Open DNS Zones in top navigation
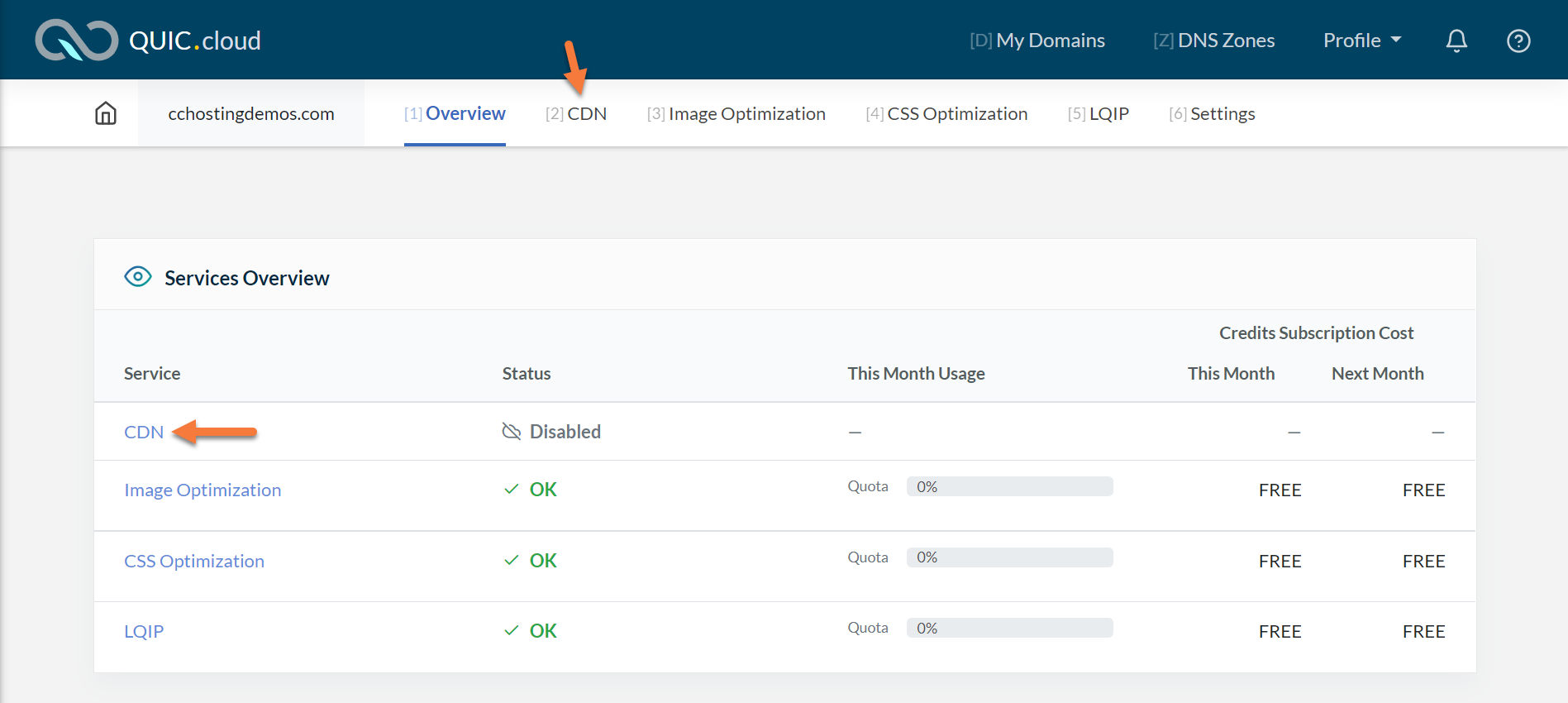Viewport: 1568px width, 703px height. (x=1213, y=41)
